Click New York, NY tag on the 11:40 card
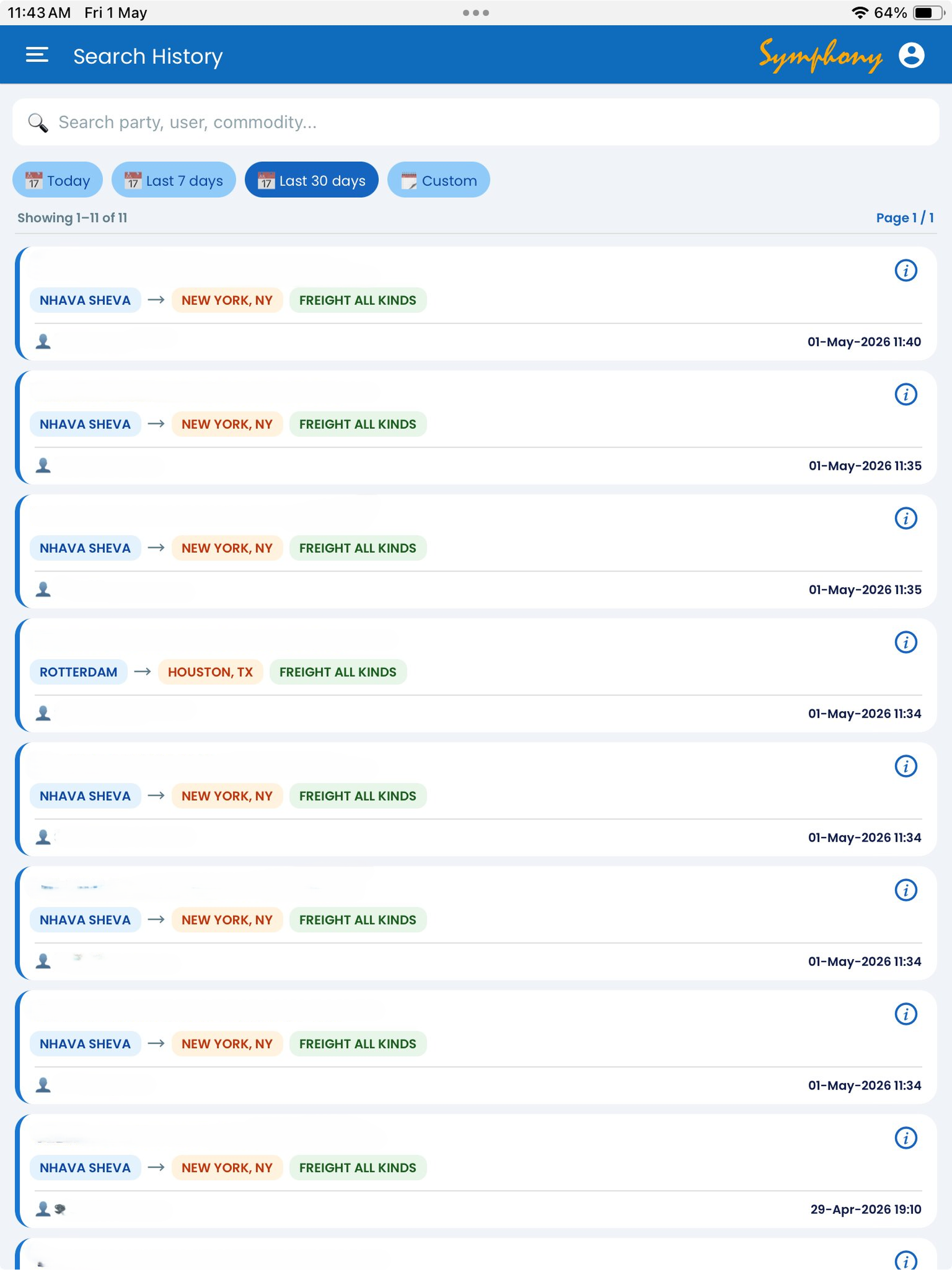 [227, 300]
